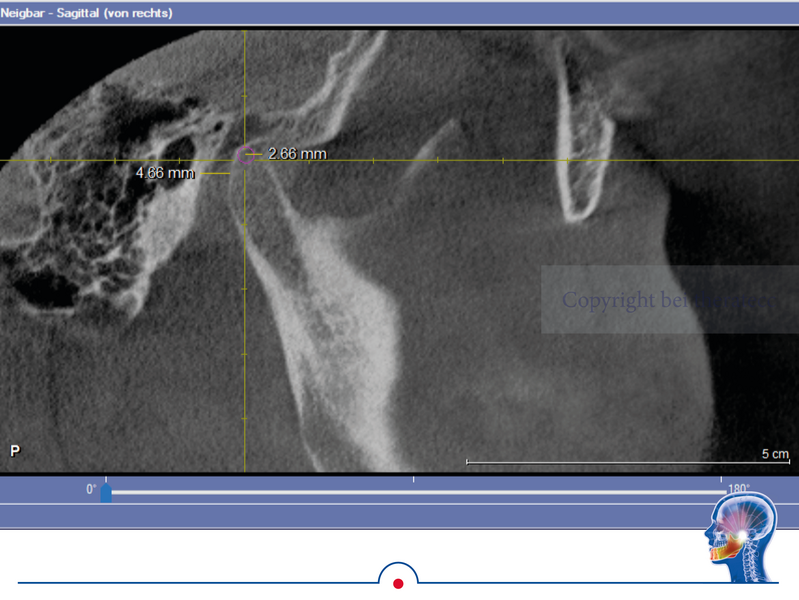Click the red dot page marker
Viewport: 799px width, 600px height.
(398, 583)
